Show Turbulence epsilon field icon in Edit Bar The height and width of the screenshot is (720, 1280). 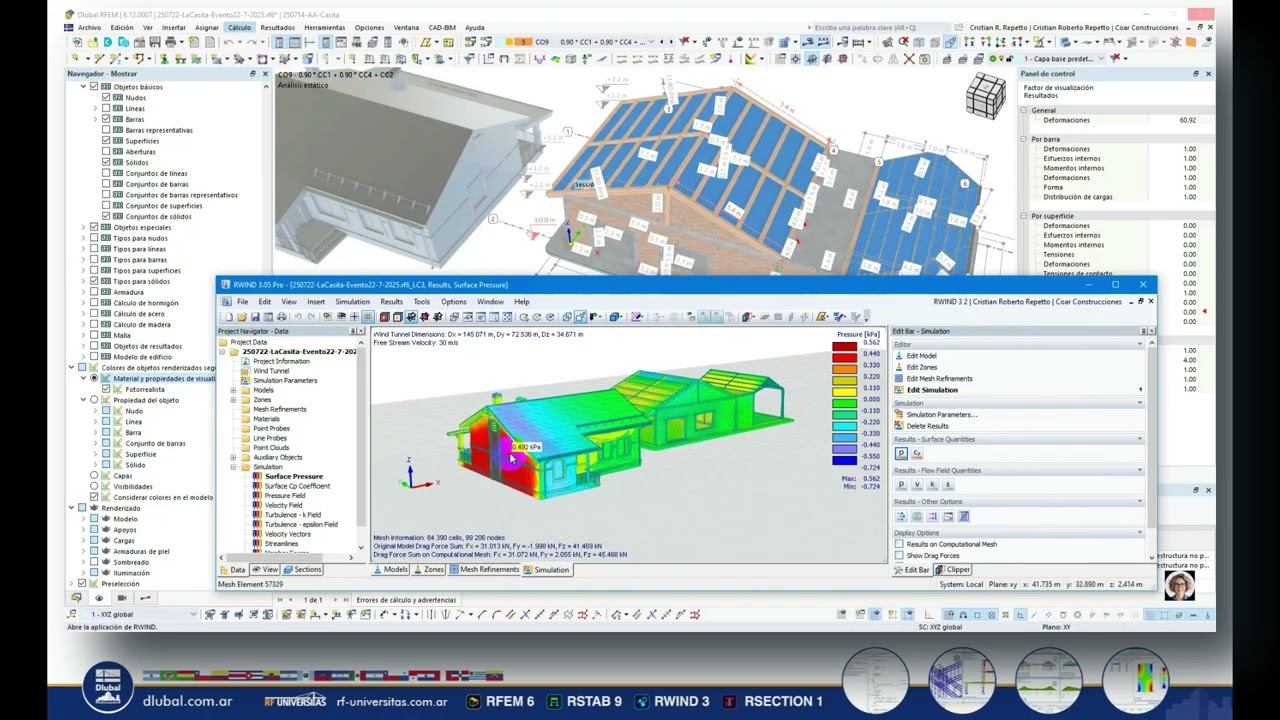click(x=949, y=485)
